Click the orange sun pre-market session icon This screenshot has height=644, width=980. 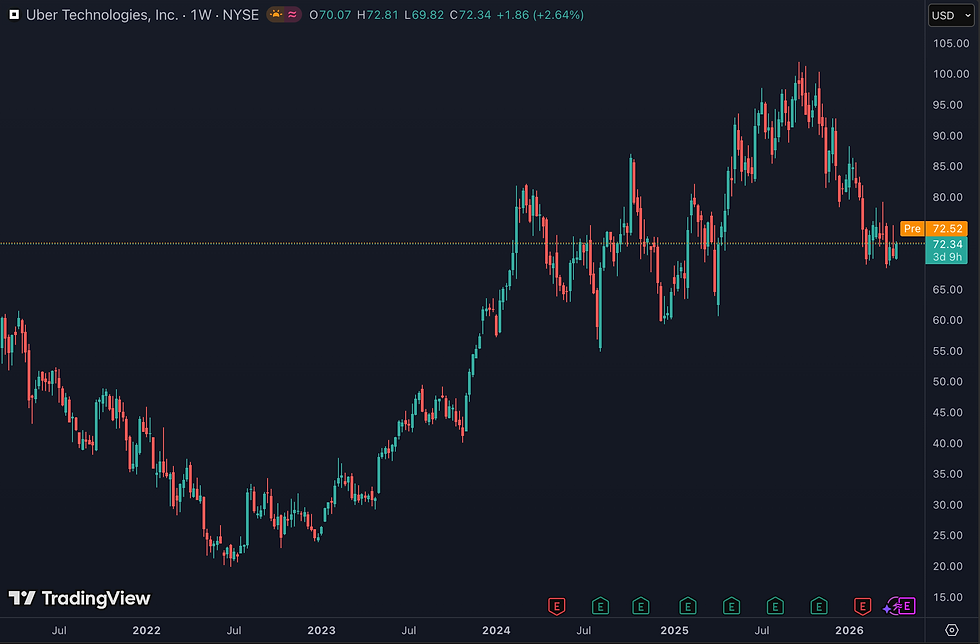coord(276,14)
